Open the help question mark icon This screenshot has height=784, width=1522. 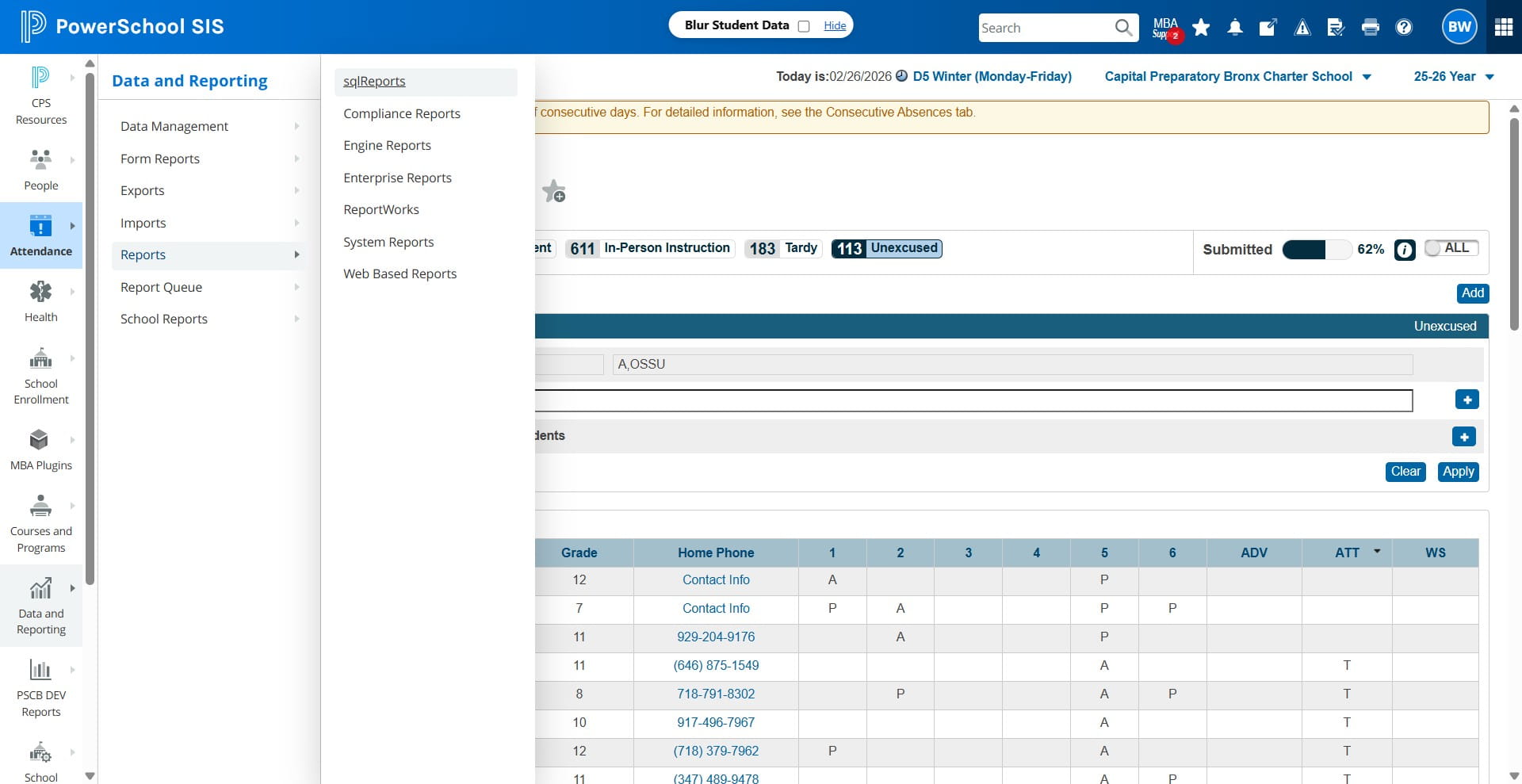tap(1404, 28)
